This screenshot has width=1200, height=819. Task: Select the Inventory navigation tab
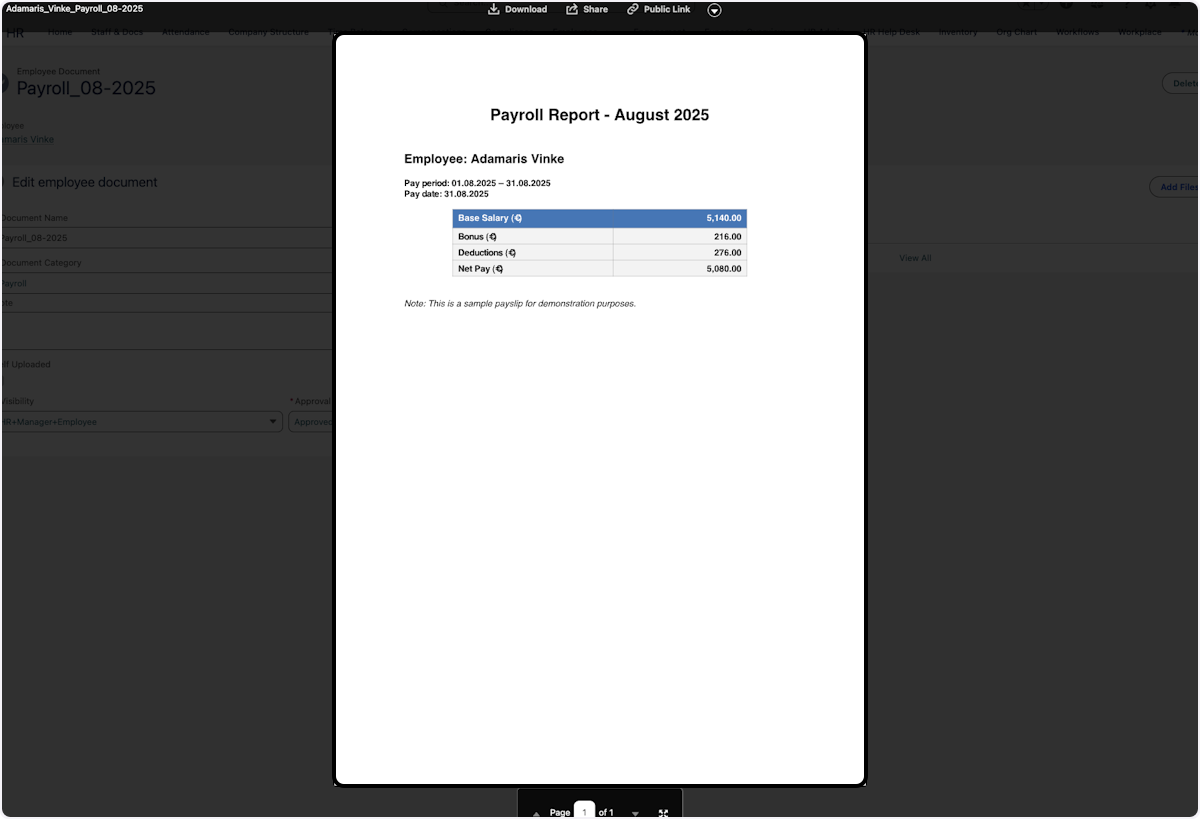pos(957,32)
